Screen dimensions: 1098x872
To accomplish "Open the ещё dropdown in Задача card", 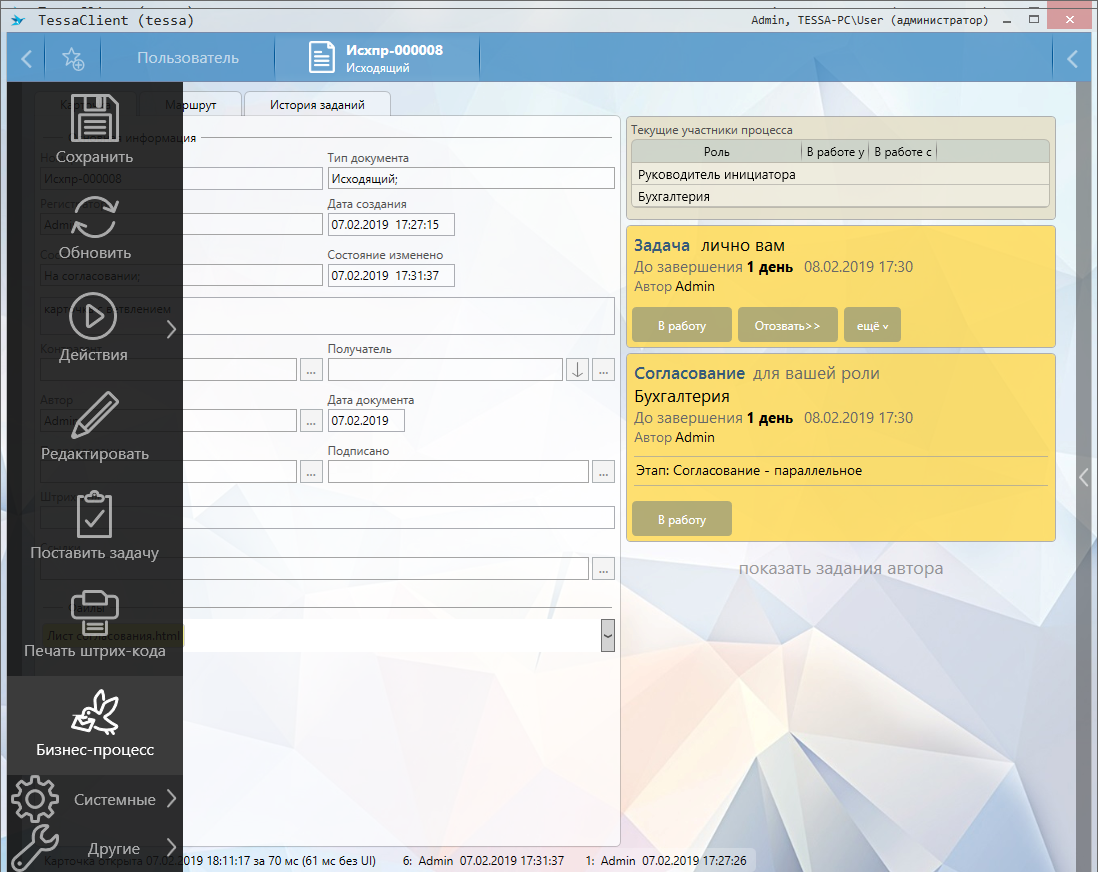I will (872, 325).
